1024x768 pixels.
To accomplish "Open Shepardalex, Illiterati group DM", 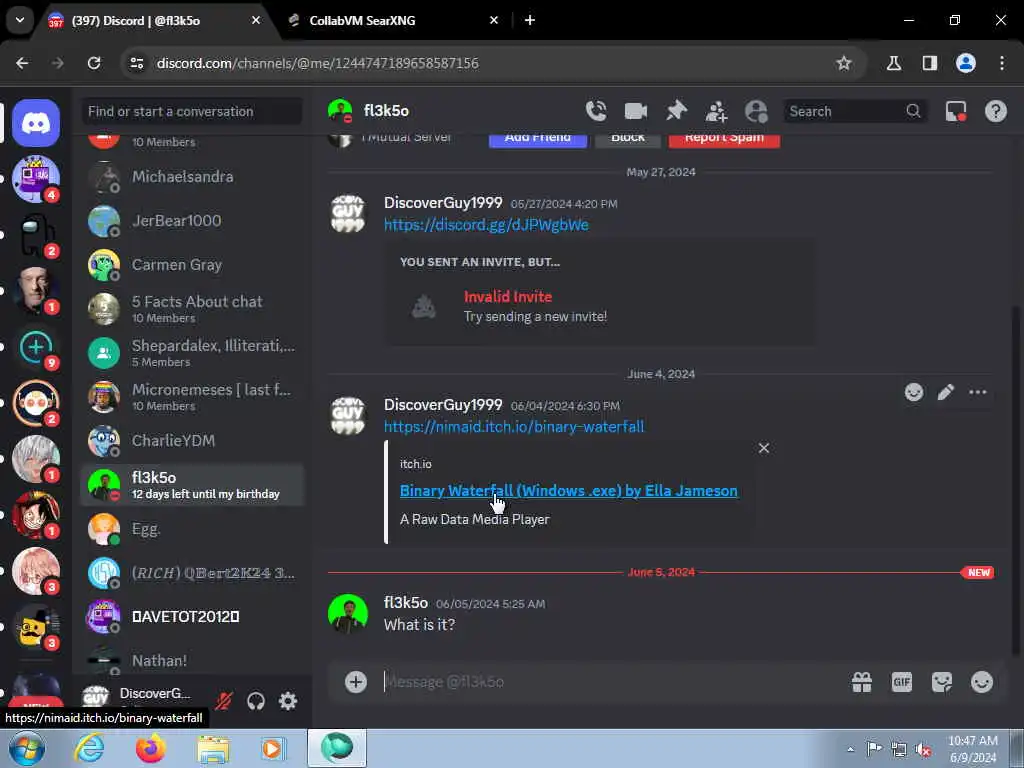I will (193, 353).
